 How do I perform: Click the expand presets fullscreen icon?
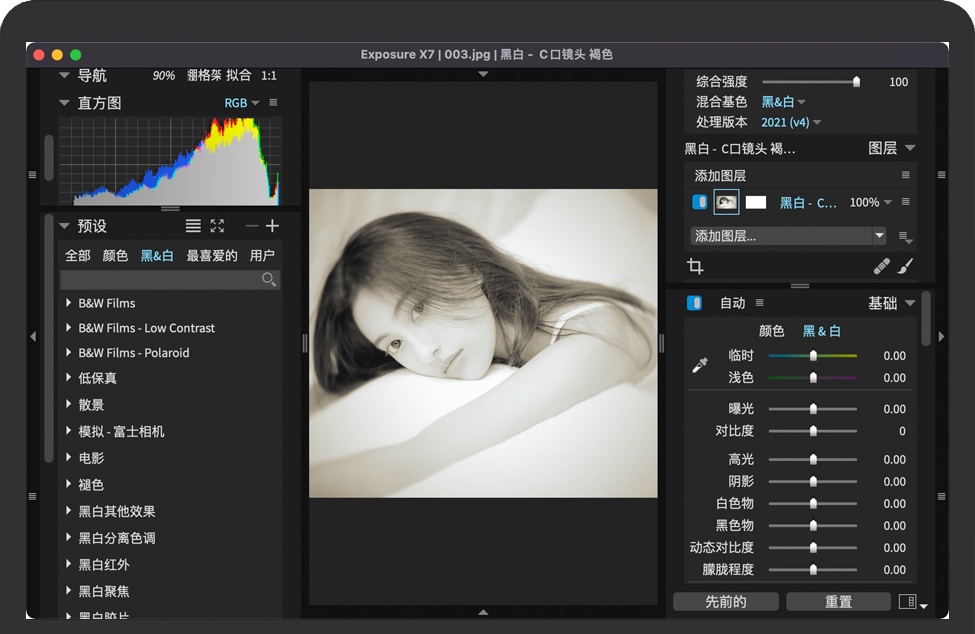click(217, 226)
